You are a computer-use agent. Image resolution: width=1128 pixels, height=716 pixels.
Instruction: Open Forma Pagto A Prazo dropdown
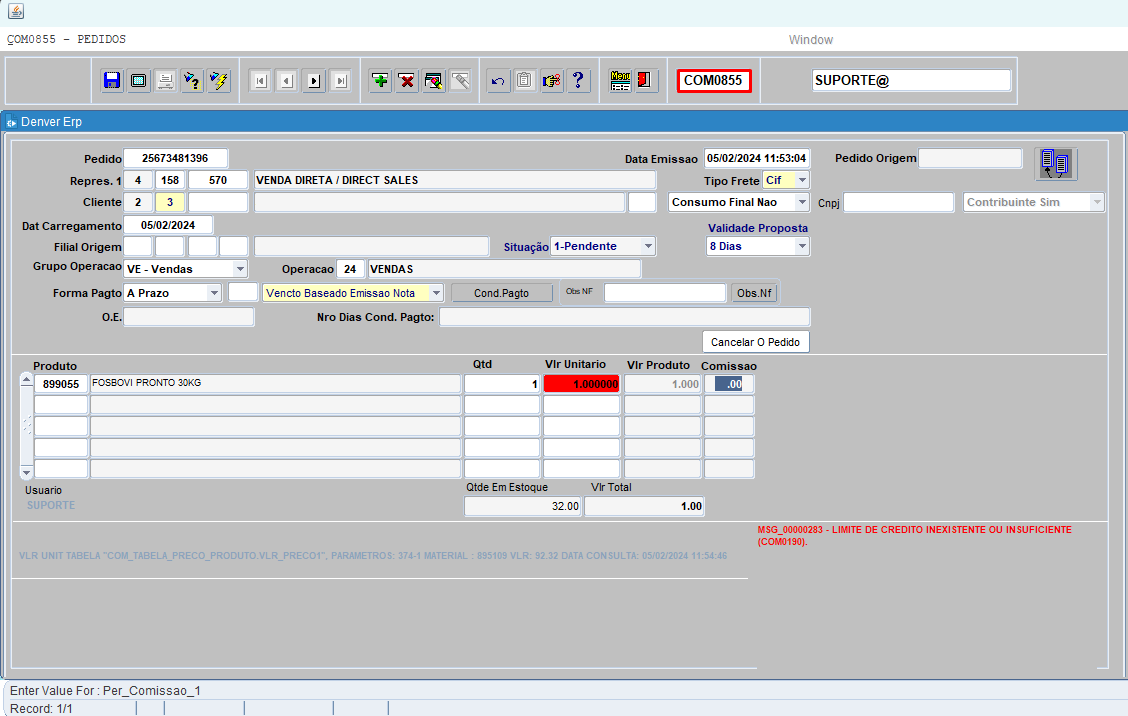[214, 293]
